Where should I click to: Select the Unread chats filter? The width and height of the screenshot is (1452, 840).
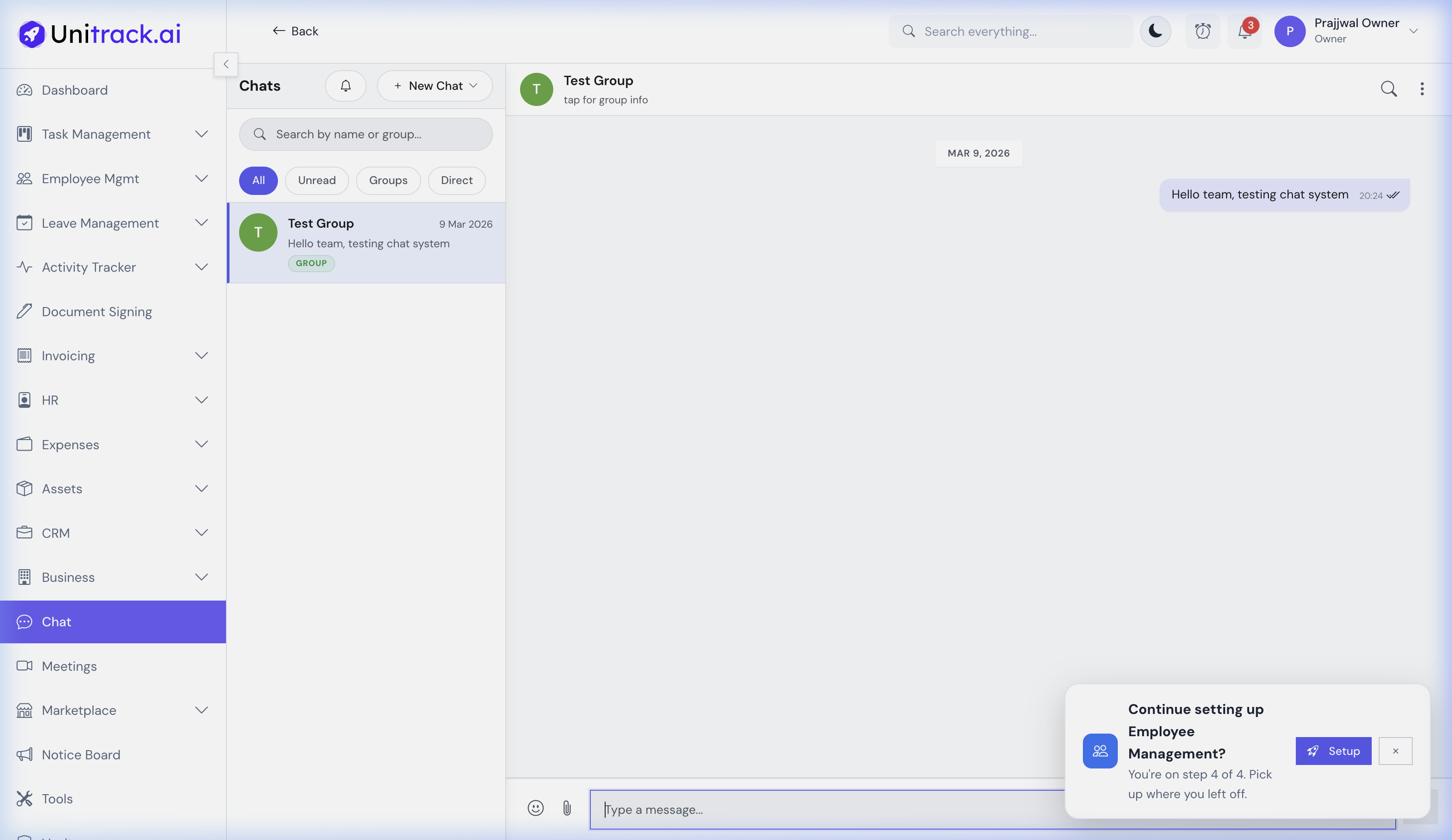point(316,180)
